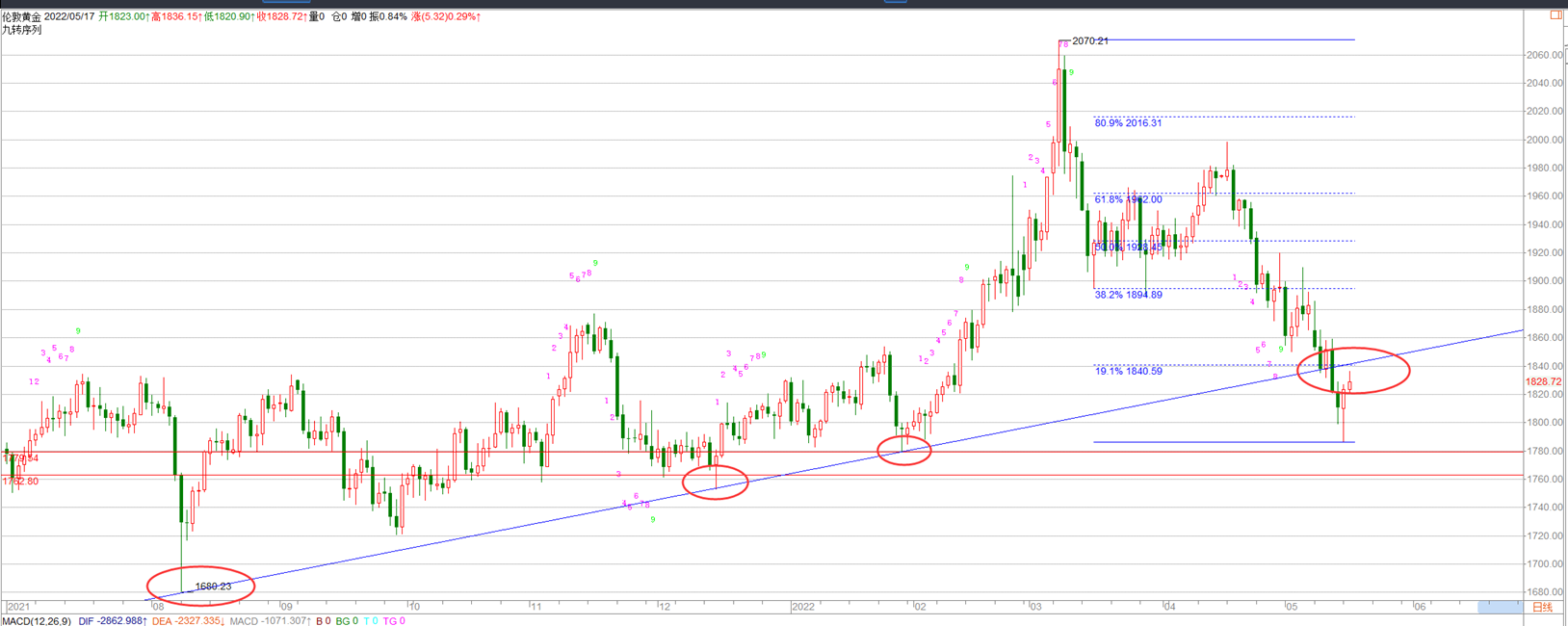The image size is (1568, 626).
Task: Click the 2021 label on time axis
Action: coord(18,607)
